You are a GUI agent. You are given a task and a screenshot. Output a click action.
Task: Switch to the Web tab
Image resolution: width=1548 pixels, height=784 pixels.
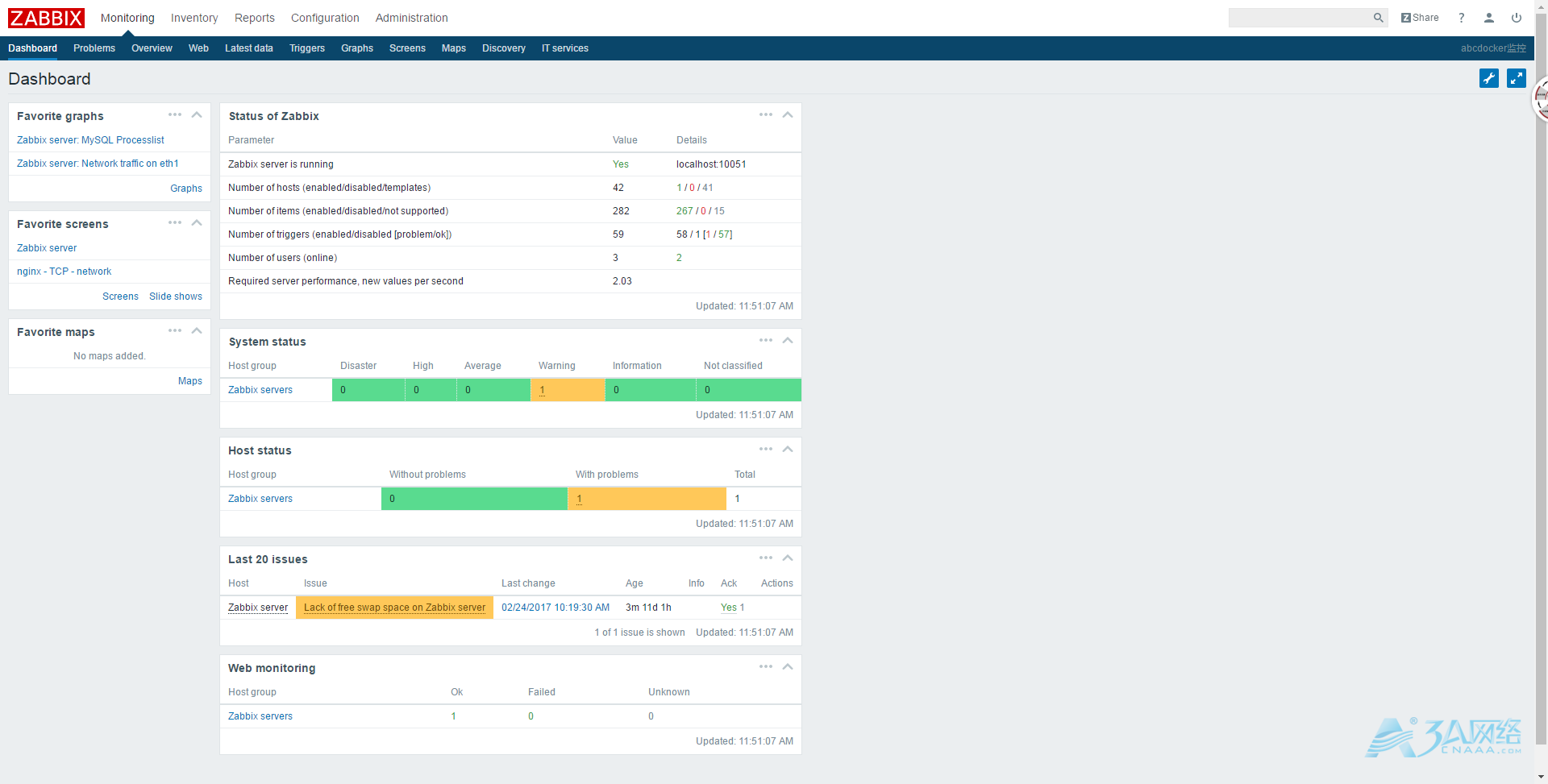pyautogui.click(x=198, y=48)
